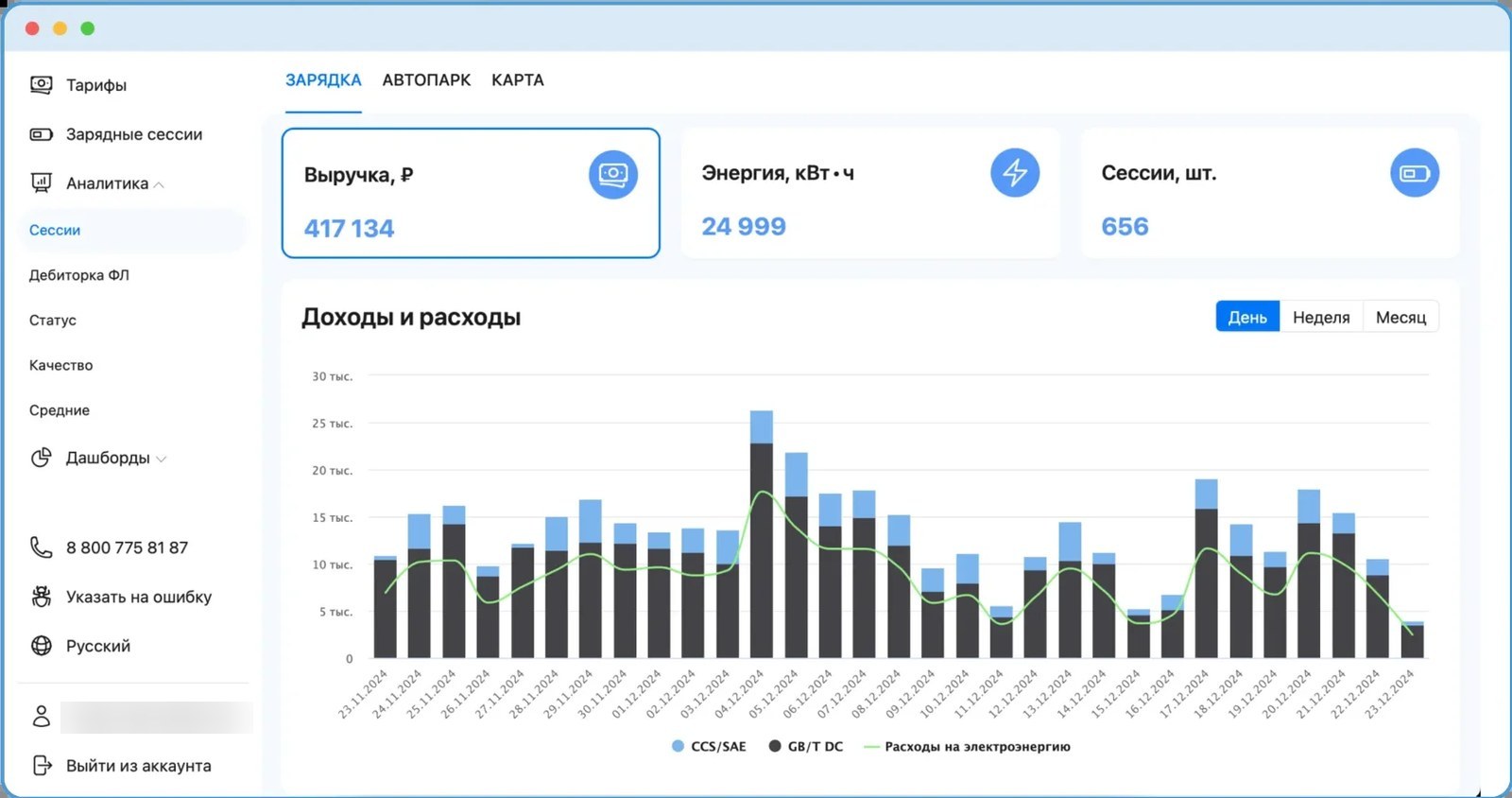Image resolution: width=1512 pixels, height=798 pixels.
Task: Click the bug icon for Указать на ошибку
Action: pos(42,597)
